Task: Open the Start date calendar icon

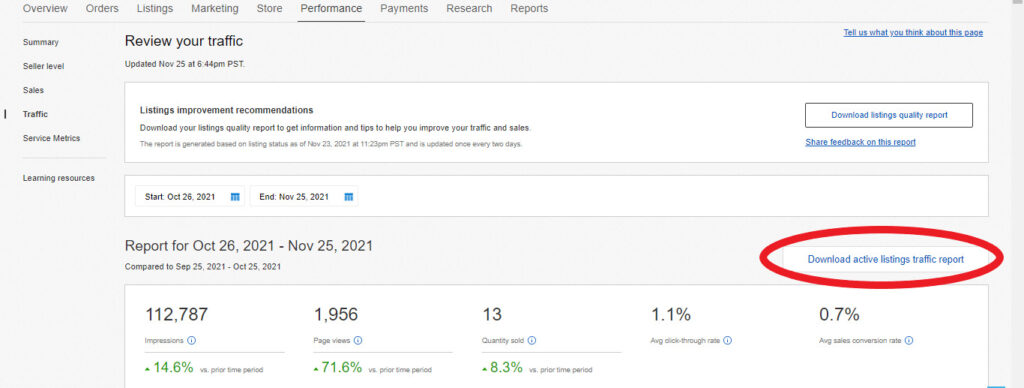Action: pos(235,197)
